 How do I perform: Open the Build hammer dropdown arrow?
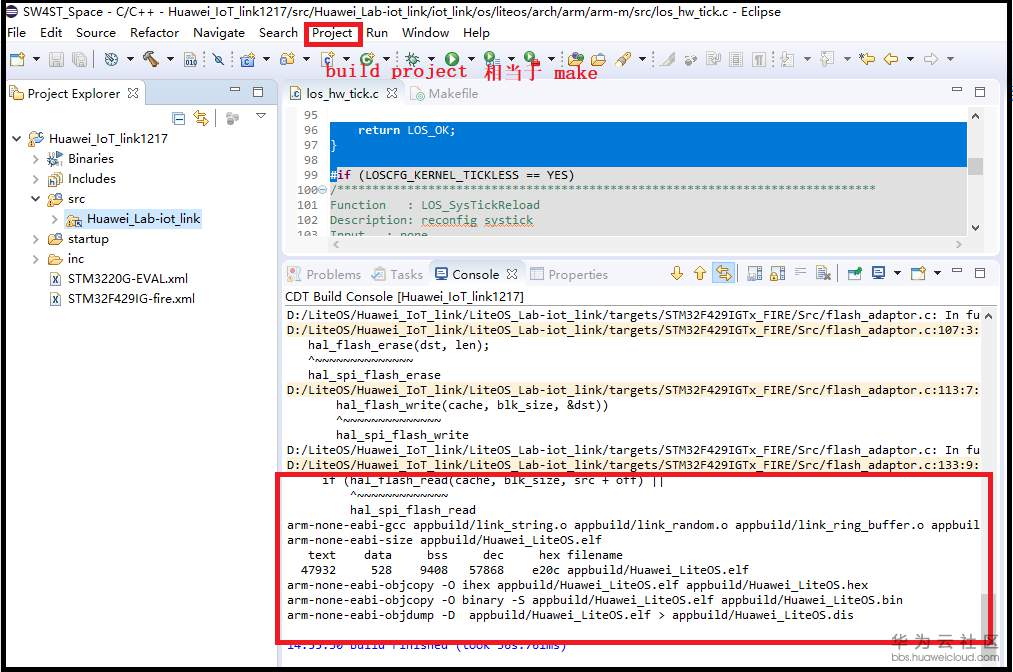tap(170, 59)
